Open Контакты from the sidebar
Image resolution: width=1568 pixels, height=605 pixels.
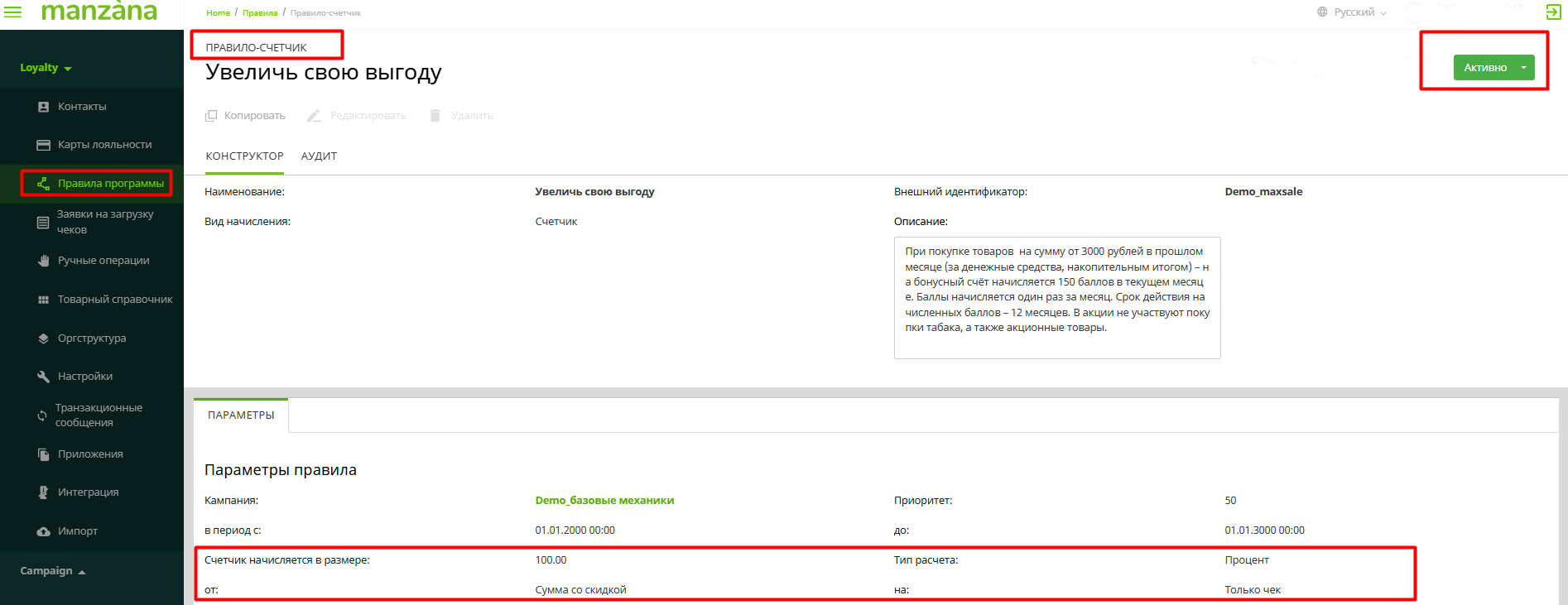82,107
